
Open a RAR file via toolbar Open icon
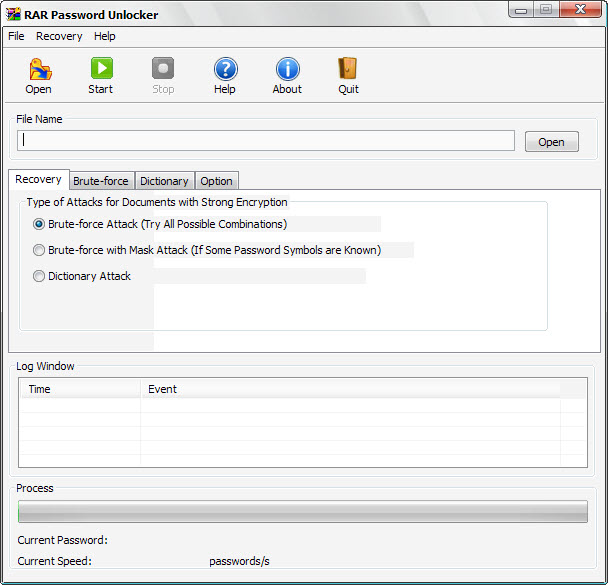(x=39, y=76)
